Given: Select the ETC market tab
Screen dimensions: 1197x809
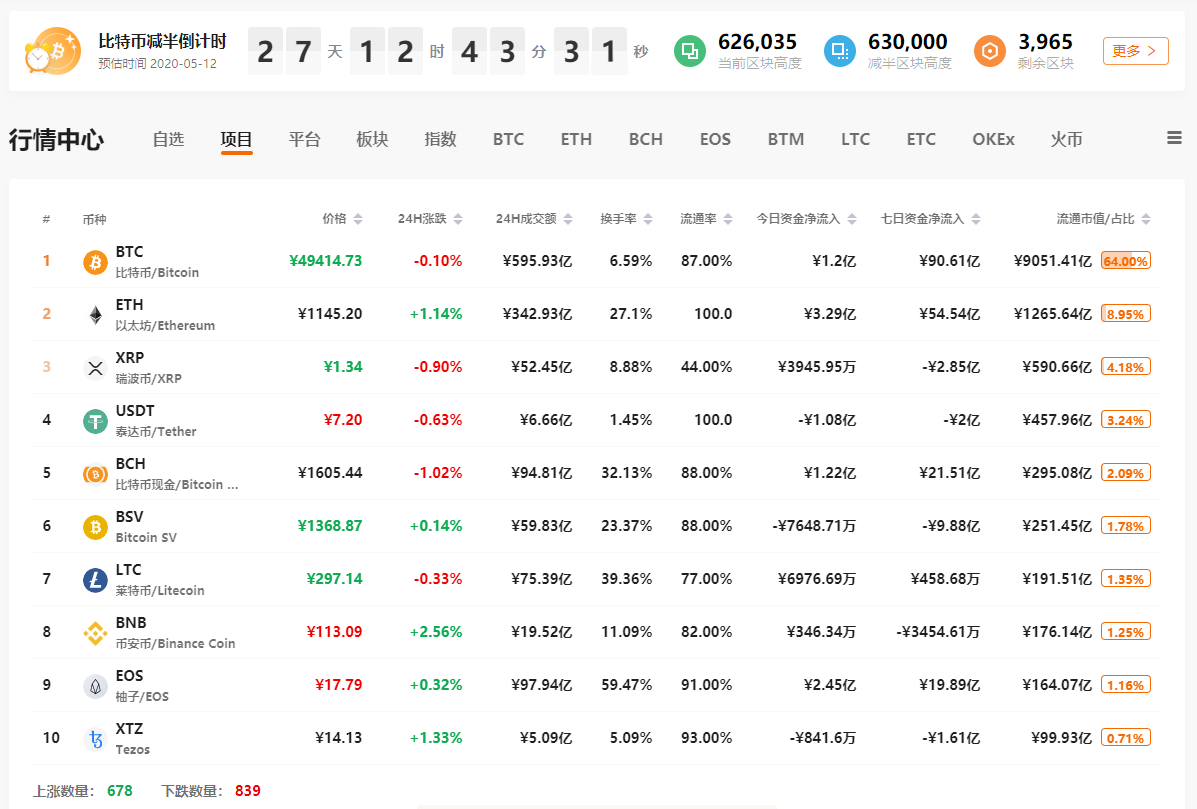Looking at the screenshot, I should click(x=921, y=139).
